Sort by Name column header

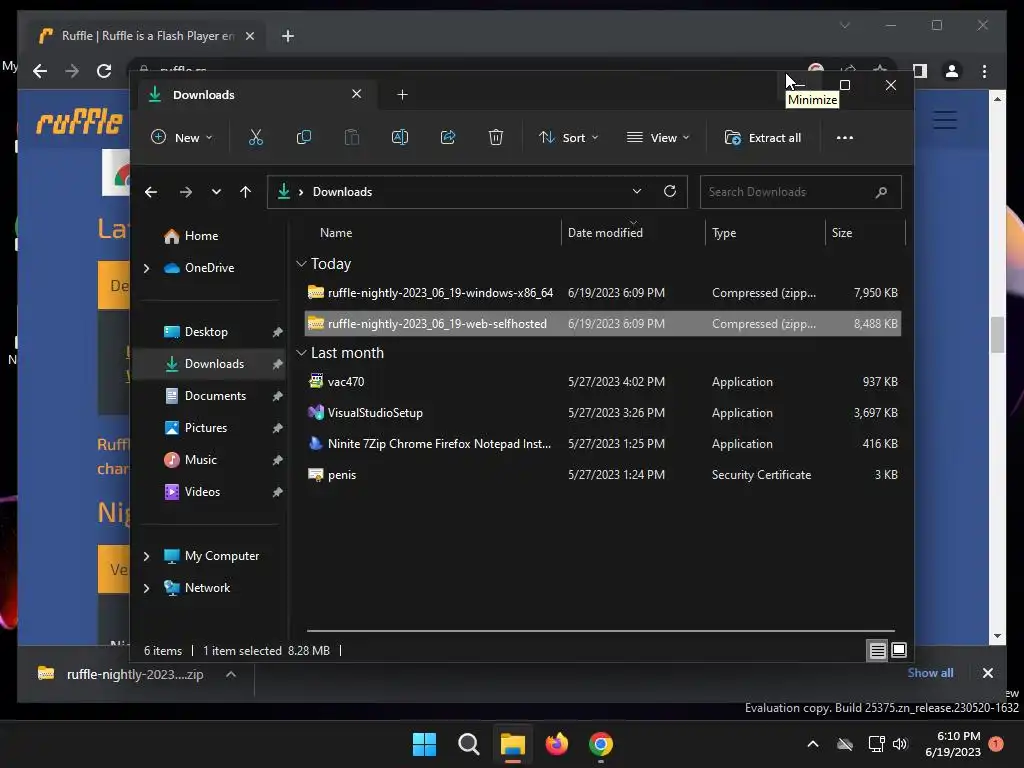[x=336, y=232]
